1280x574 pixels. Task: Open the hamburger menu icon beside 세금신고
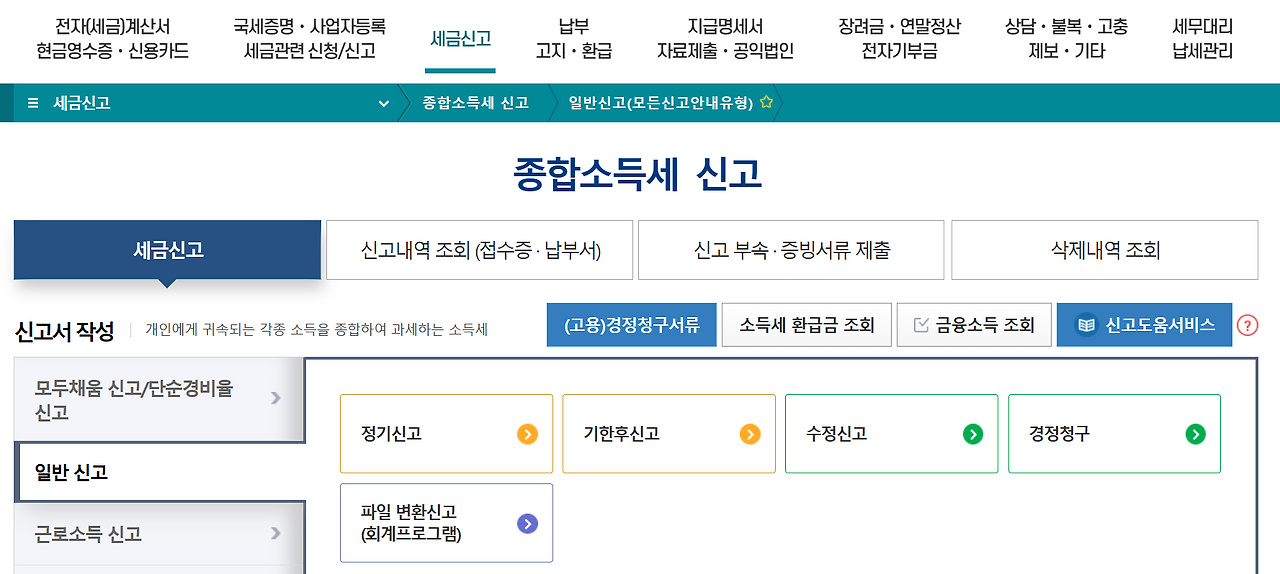coord(33,103)
